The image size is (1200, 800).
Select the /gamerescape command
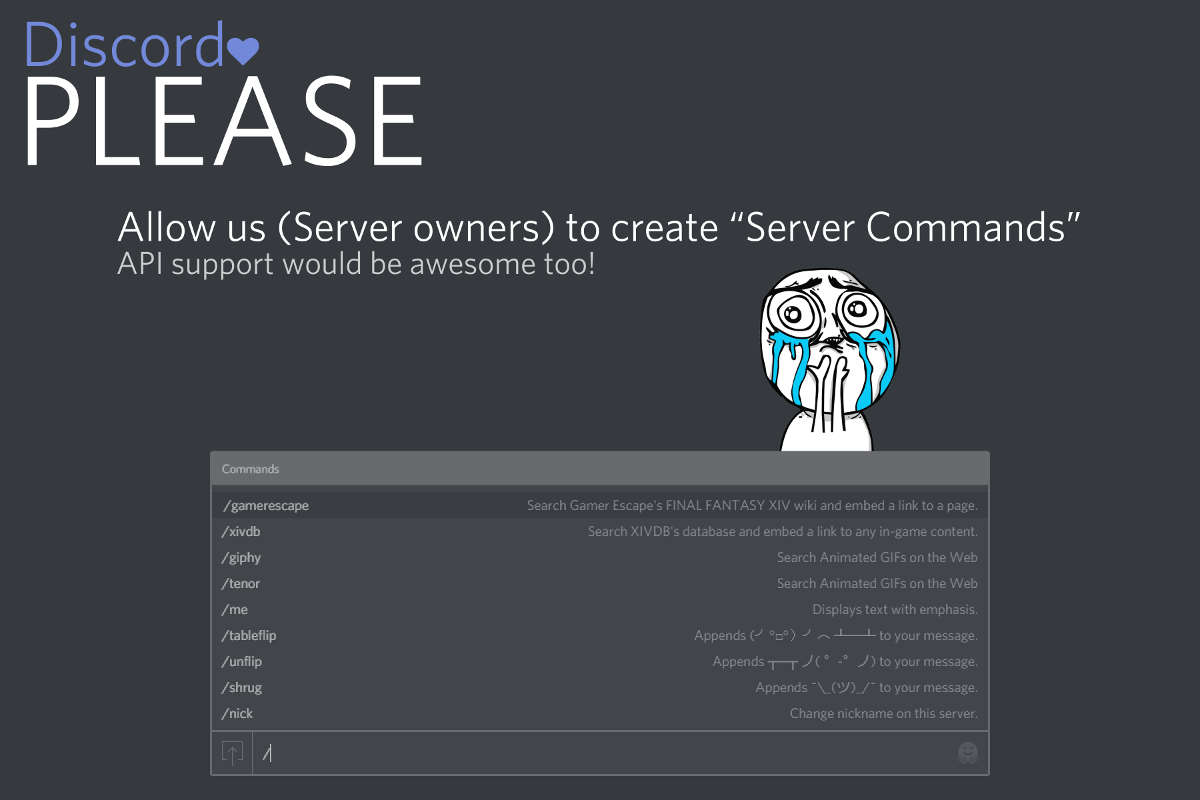point(600,505)
